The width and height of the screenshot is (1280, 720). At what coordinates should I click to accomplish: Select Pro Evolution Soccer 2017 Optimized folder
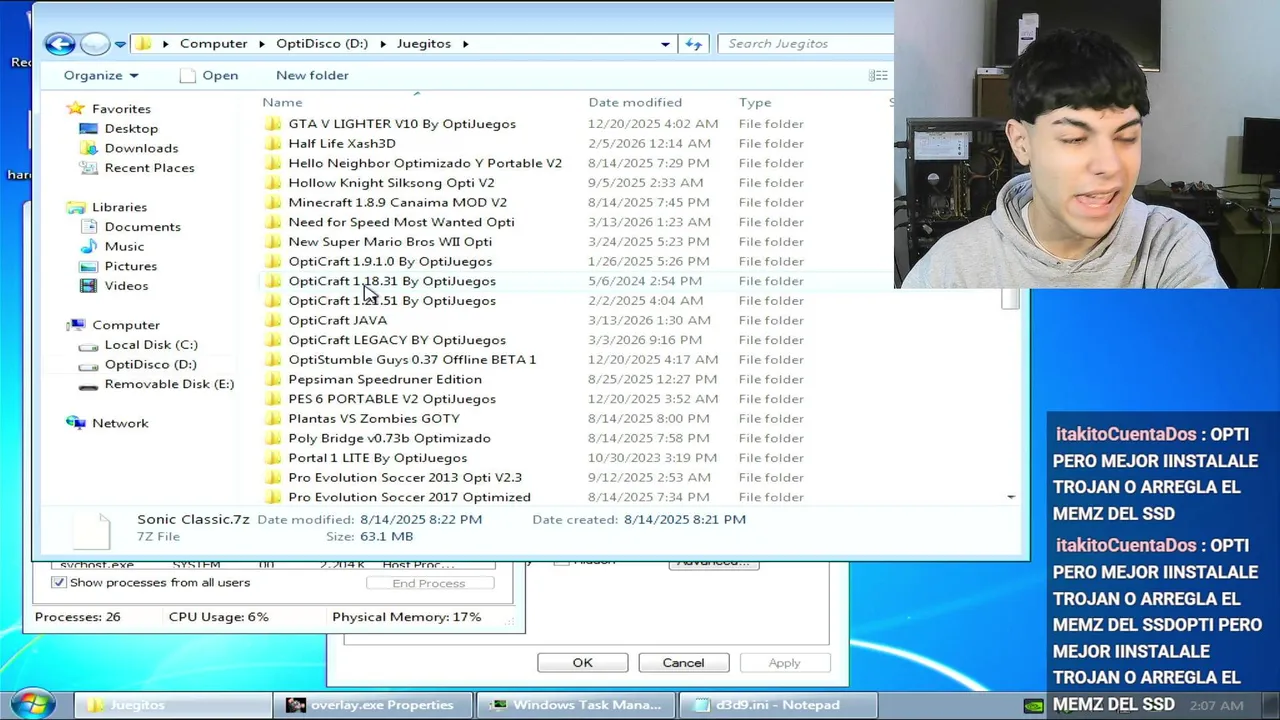pyautogui.click(x=409, y=497)
